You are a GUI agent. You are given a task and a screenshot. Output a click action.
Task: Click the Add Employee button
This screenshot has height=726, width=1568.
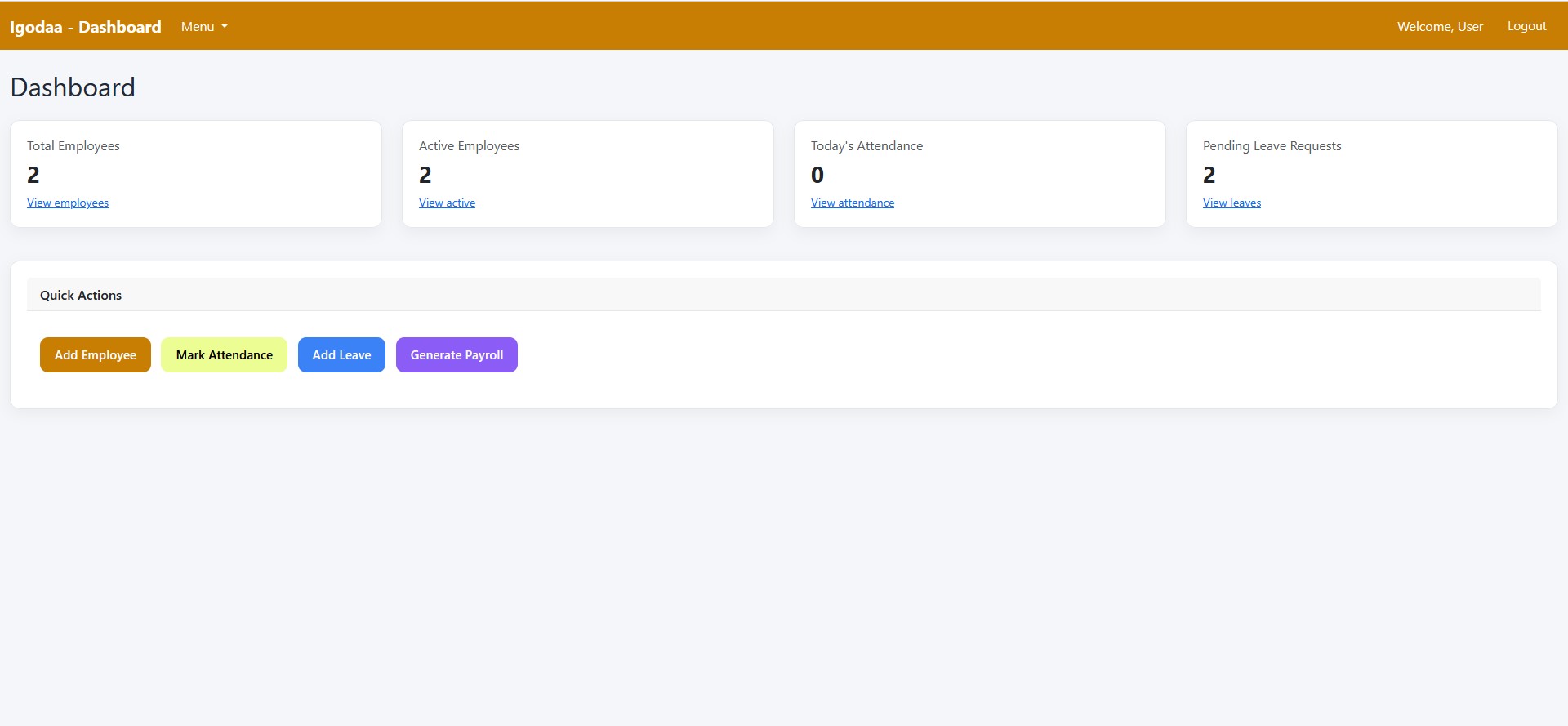click(96, 354)
